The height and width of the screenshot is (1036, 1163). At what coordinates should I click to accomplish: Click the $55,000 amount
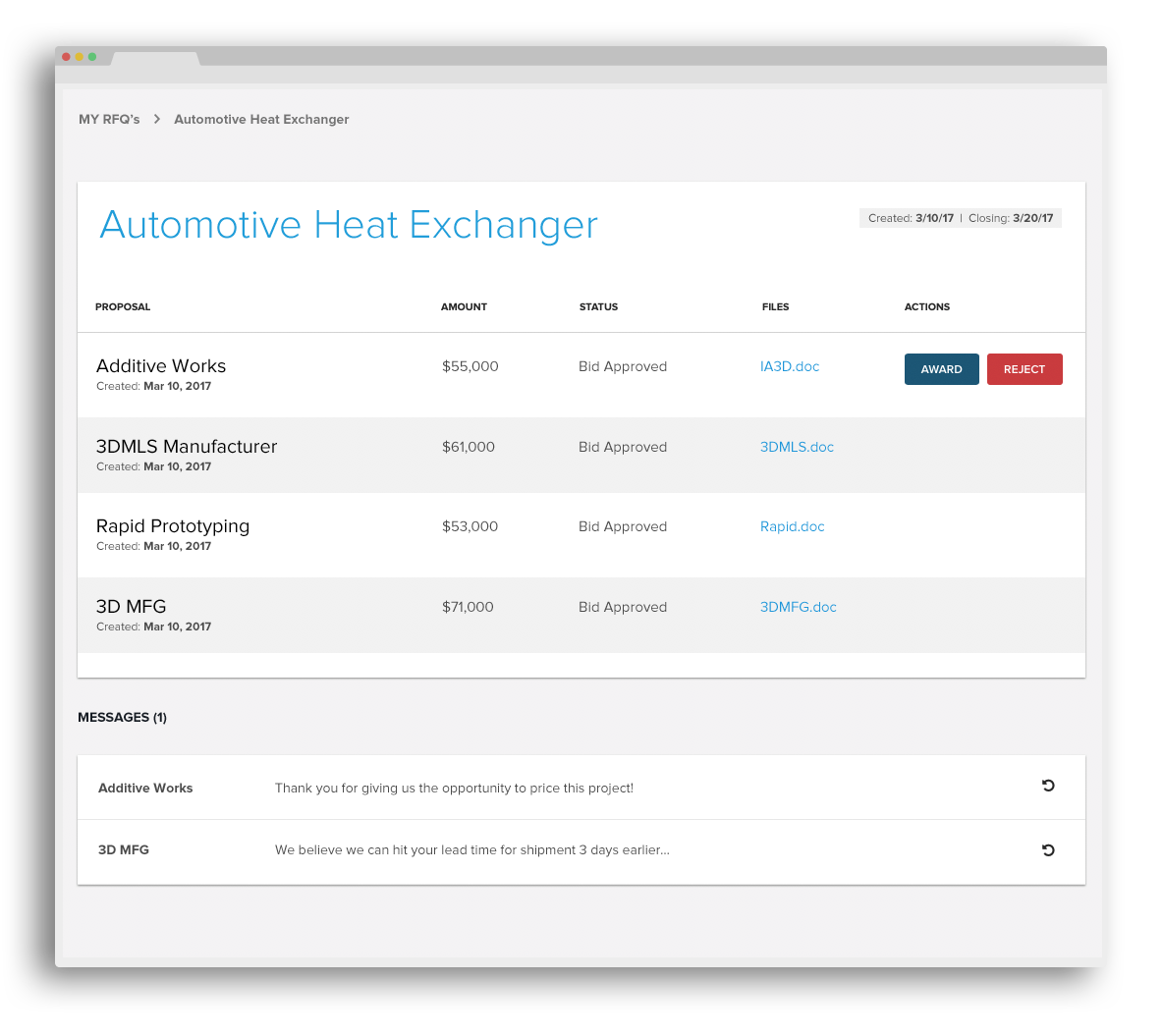pos(471,366)
